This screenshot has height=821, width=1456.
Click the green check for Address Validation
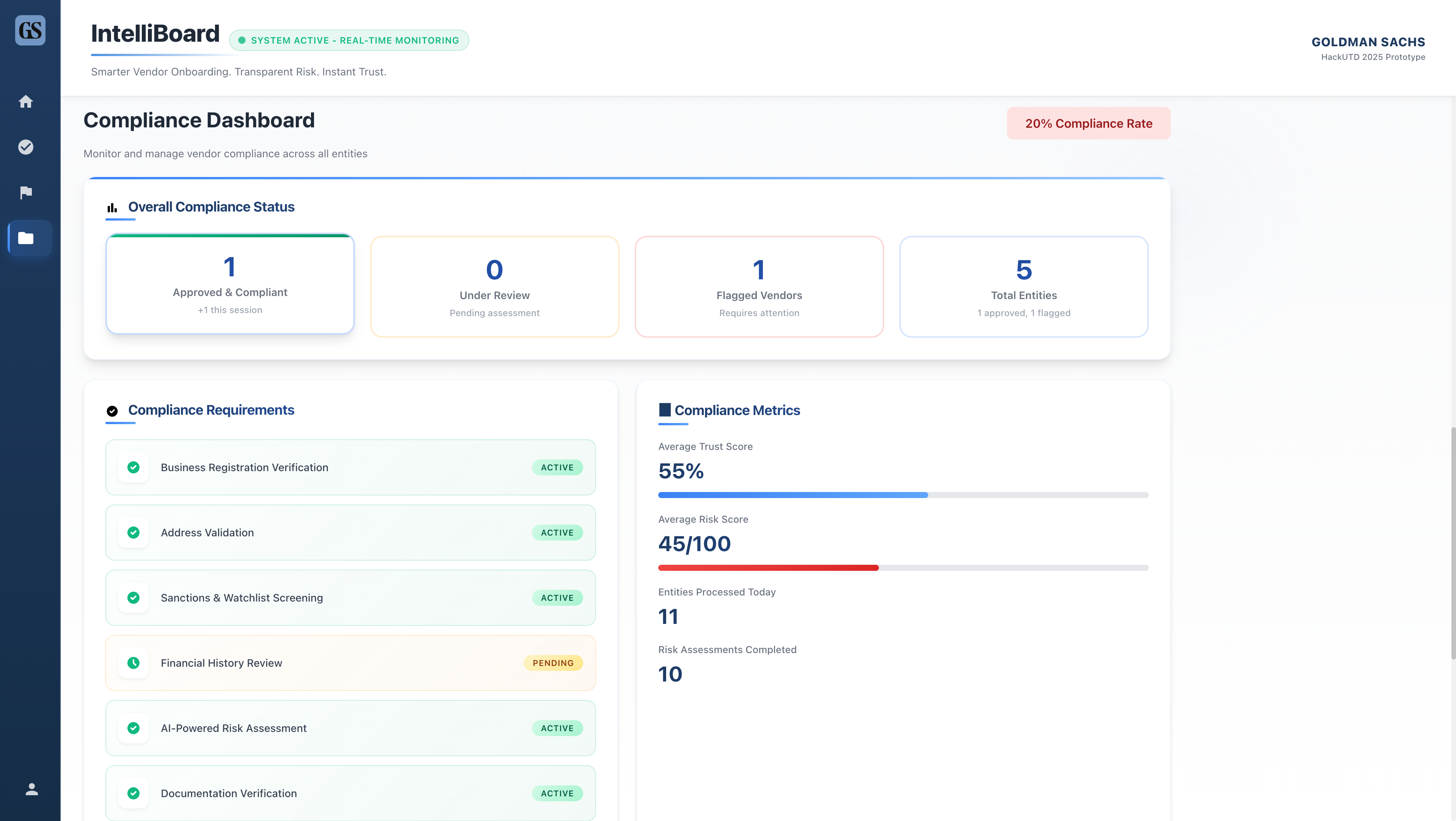pyautogui.click(x=133, y=532)
